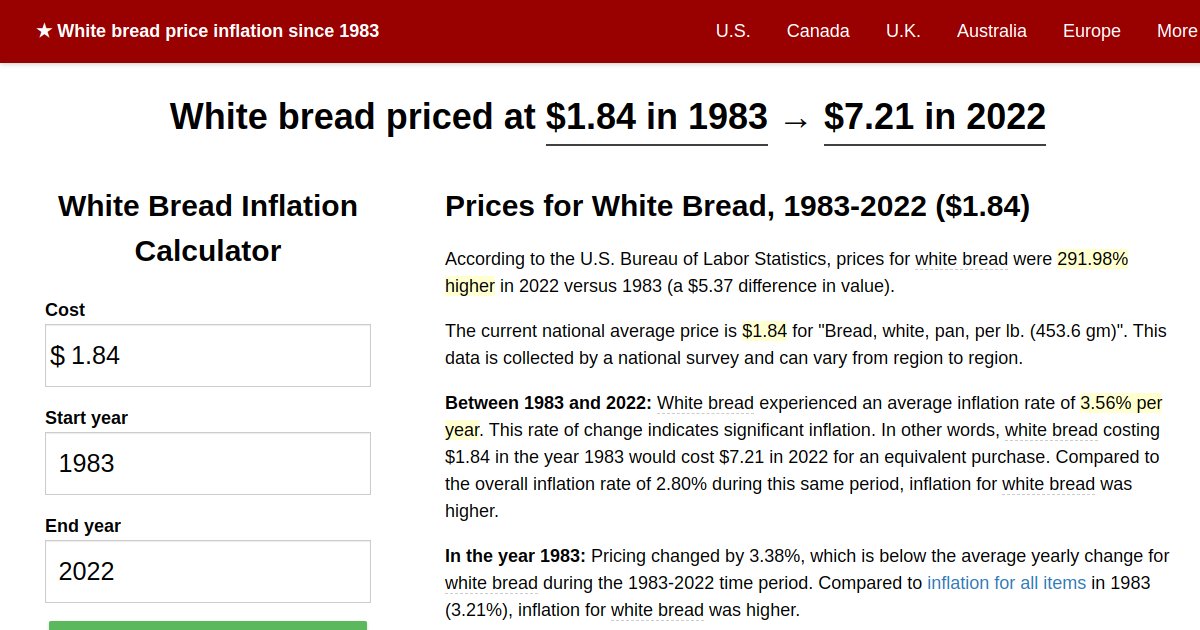Click inside the Cost input field

coord(207,355)
